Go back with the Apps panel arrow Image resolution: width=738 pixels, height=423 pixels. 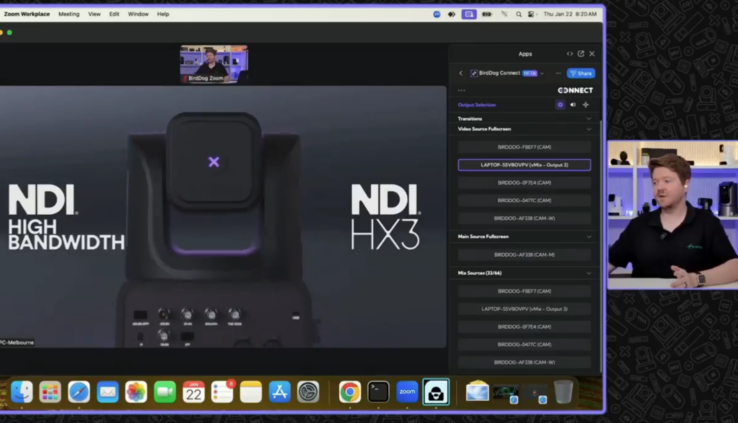(461, 73)
